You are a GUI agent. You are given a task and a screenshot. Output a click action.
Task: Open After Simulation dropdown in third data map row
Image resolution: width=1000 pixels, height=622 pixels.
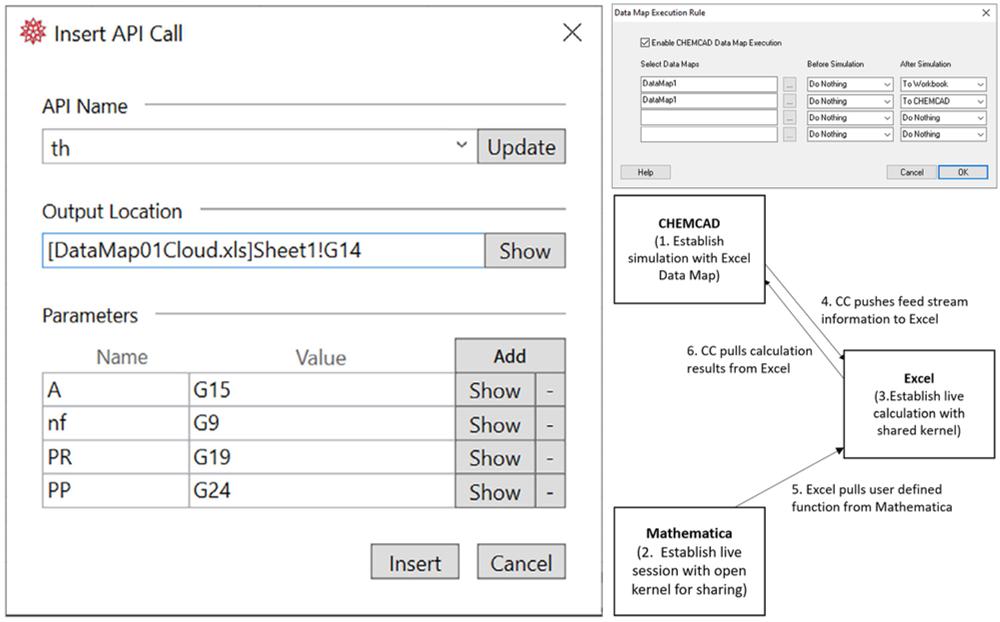tap(943, 118)
